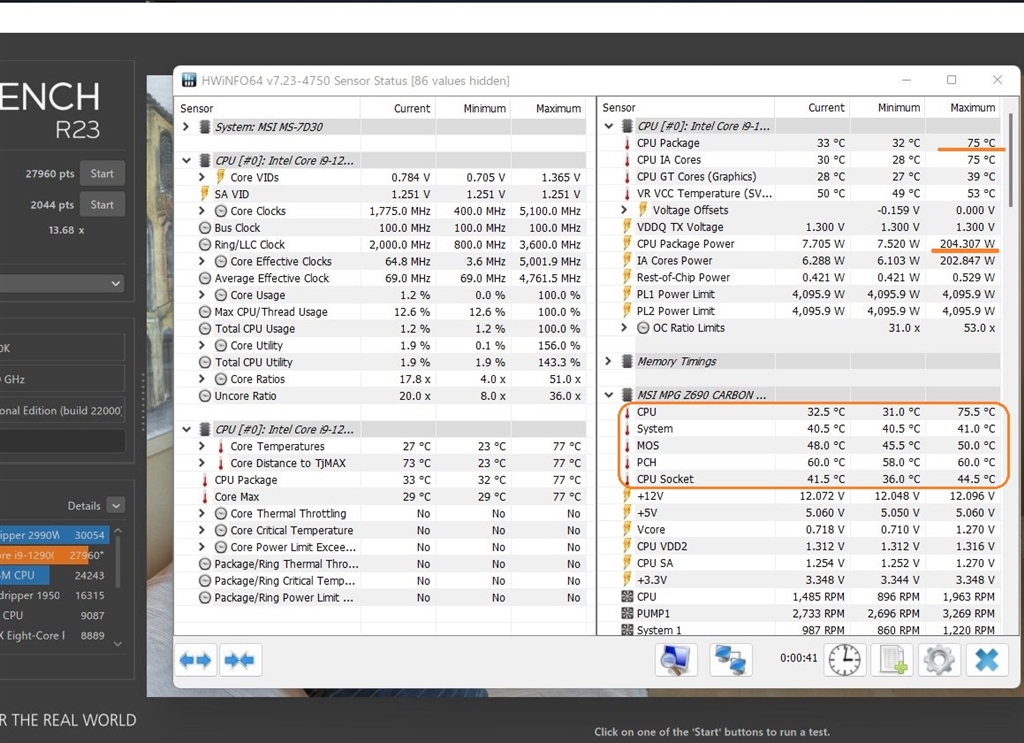
Task: Click the chip icon beside MSI MPG Z690 CARBON
Action: pyautogui.click(x=627, y=394)
